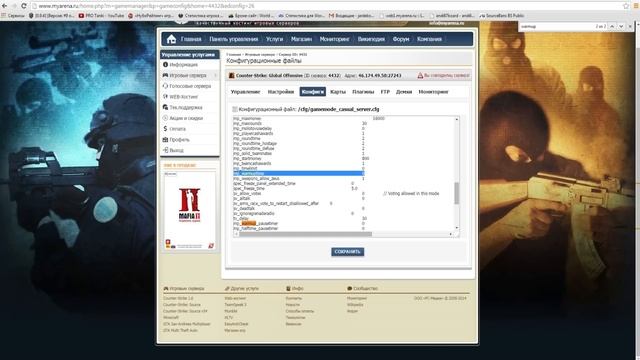
Task: Click the support icon beside Тех.поддержка
Action: pos(165,107)
